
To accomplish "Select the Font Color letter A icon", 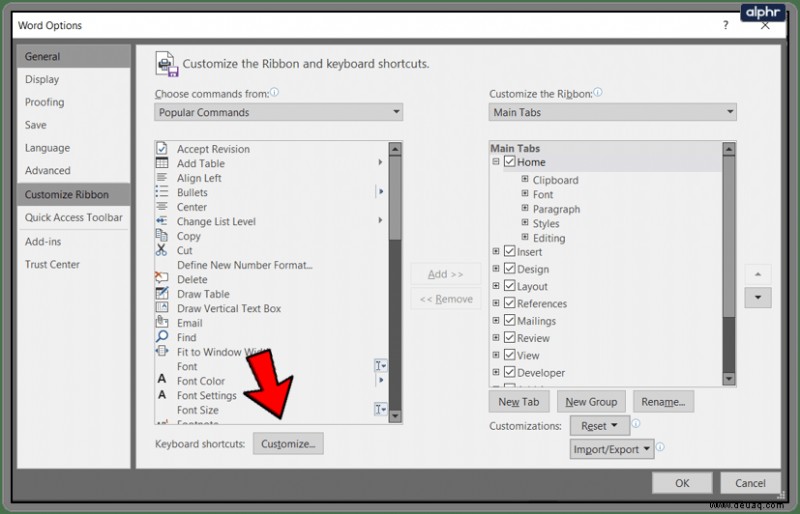I will tap(162, 380).
